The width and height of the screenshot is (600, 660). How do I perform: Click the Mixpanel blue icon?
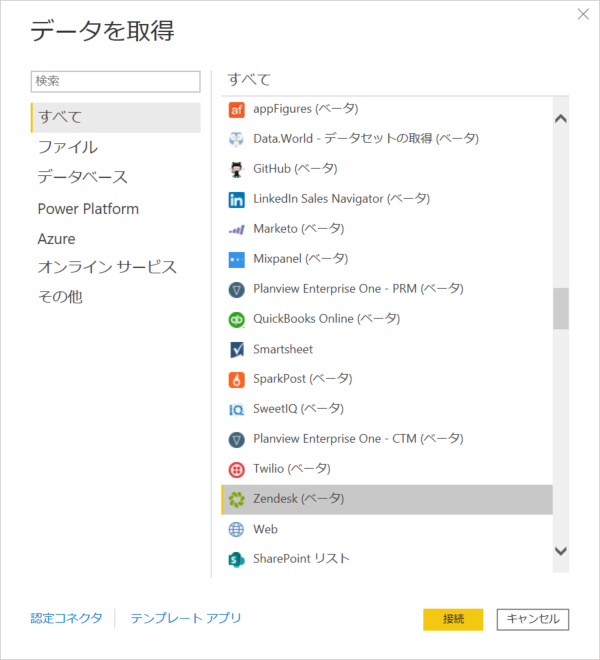pos(236,259)
